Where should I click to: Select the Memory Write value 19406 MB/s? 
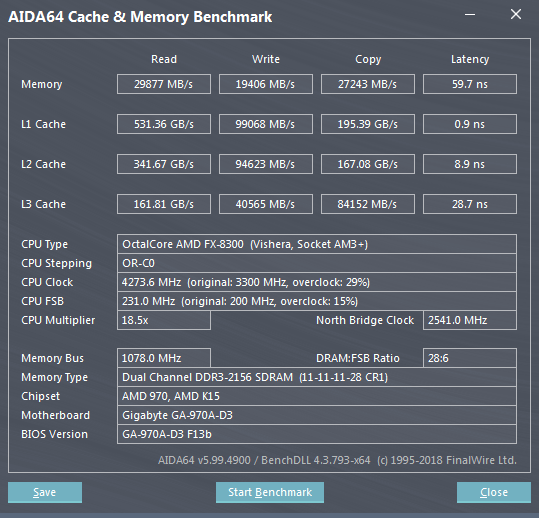click(266, 84)
